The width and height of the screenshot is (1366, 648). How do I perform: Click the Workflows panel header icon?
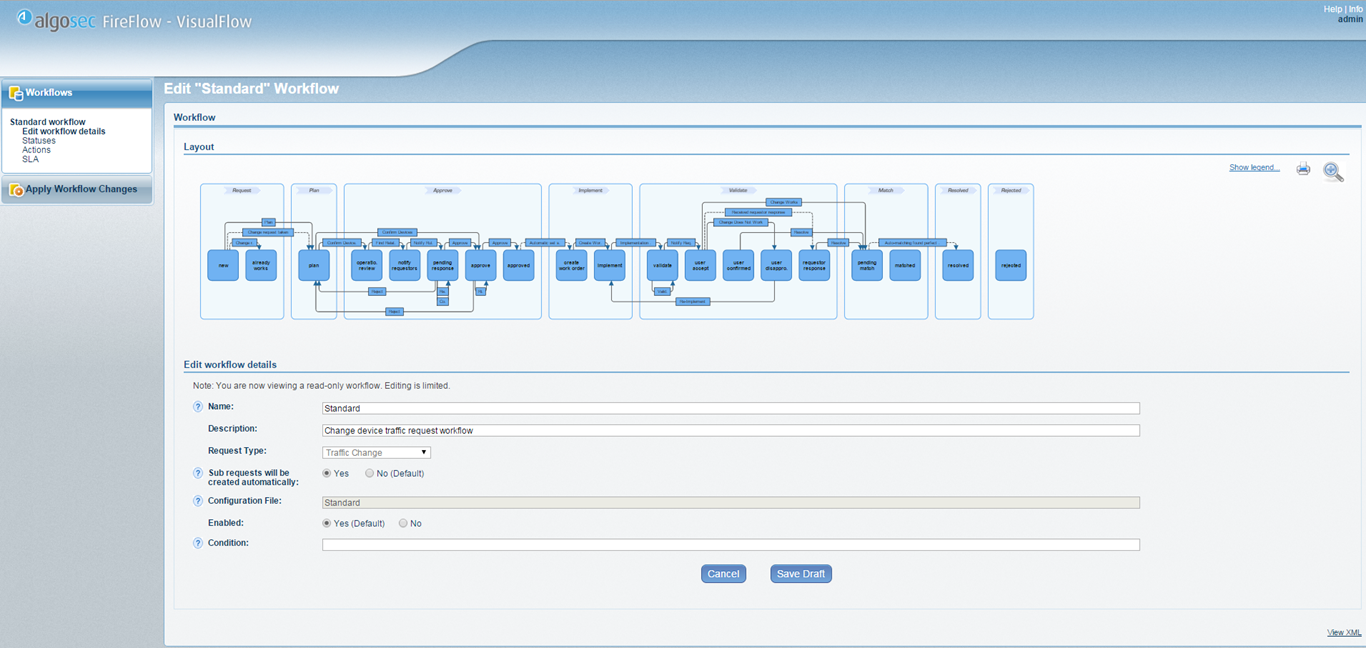[14, 92]
